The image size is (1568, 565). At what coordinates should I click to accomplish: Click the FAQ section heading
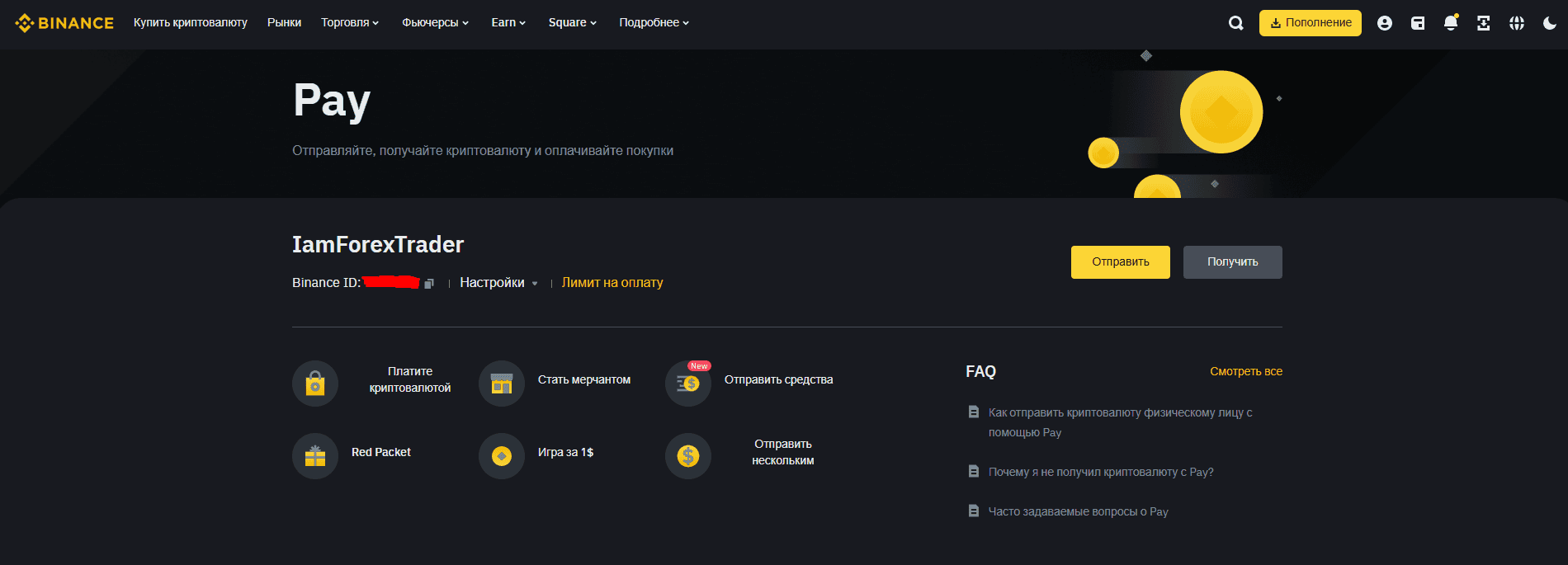point(981,371)
